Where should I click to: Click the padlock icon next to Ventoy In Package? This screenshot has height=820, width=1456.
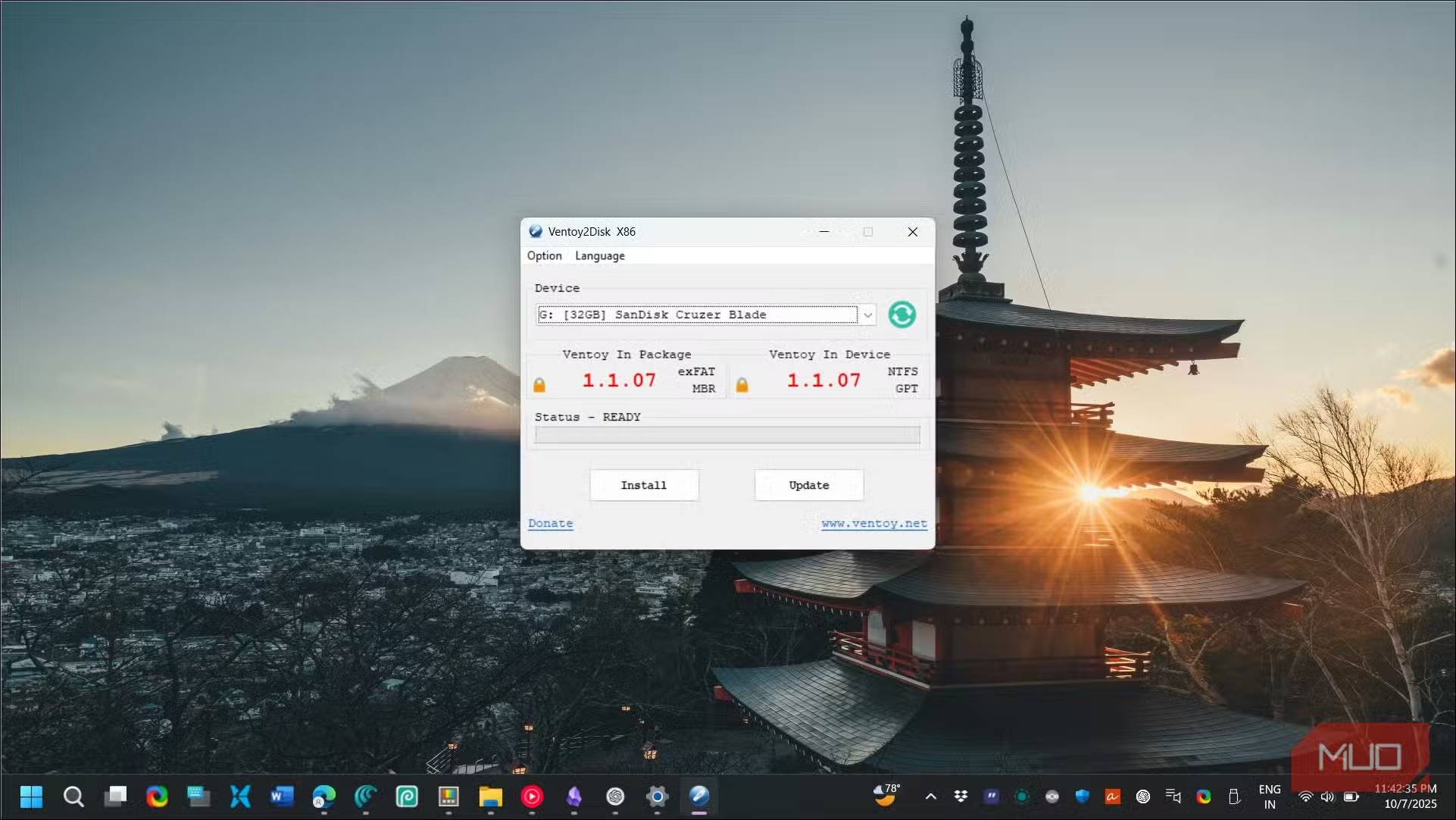pos(539,383)
